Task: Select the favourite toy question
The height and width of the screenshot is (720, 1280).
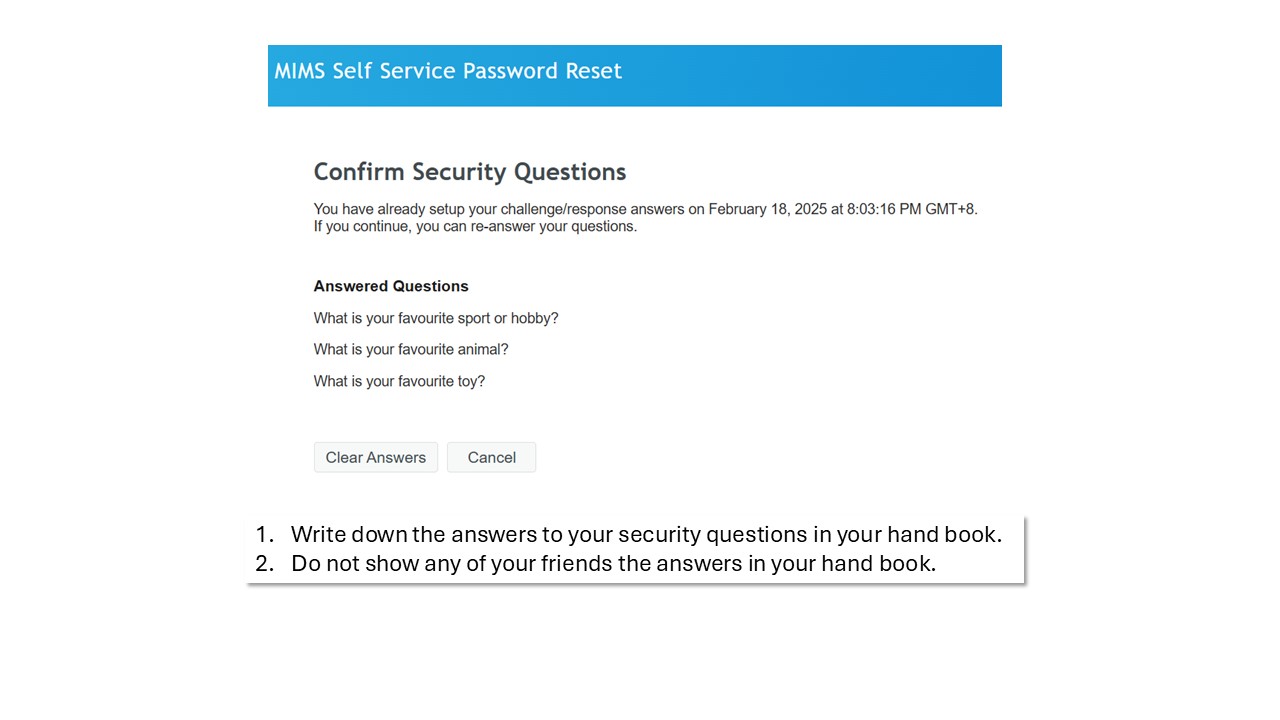Action: pos(399,381)
